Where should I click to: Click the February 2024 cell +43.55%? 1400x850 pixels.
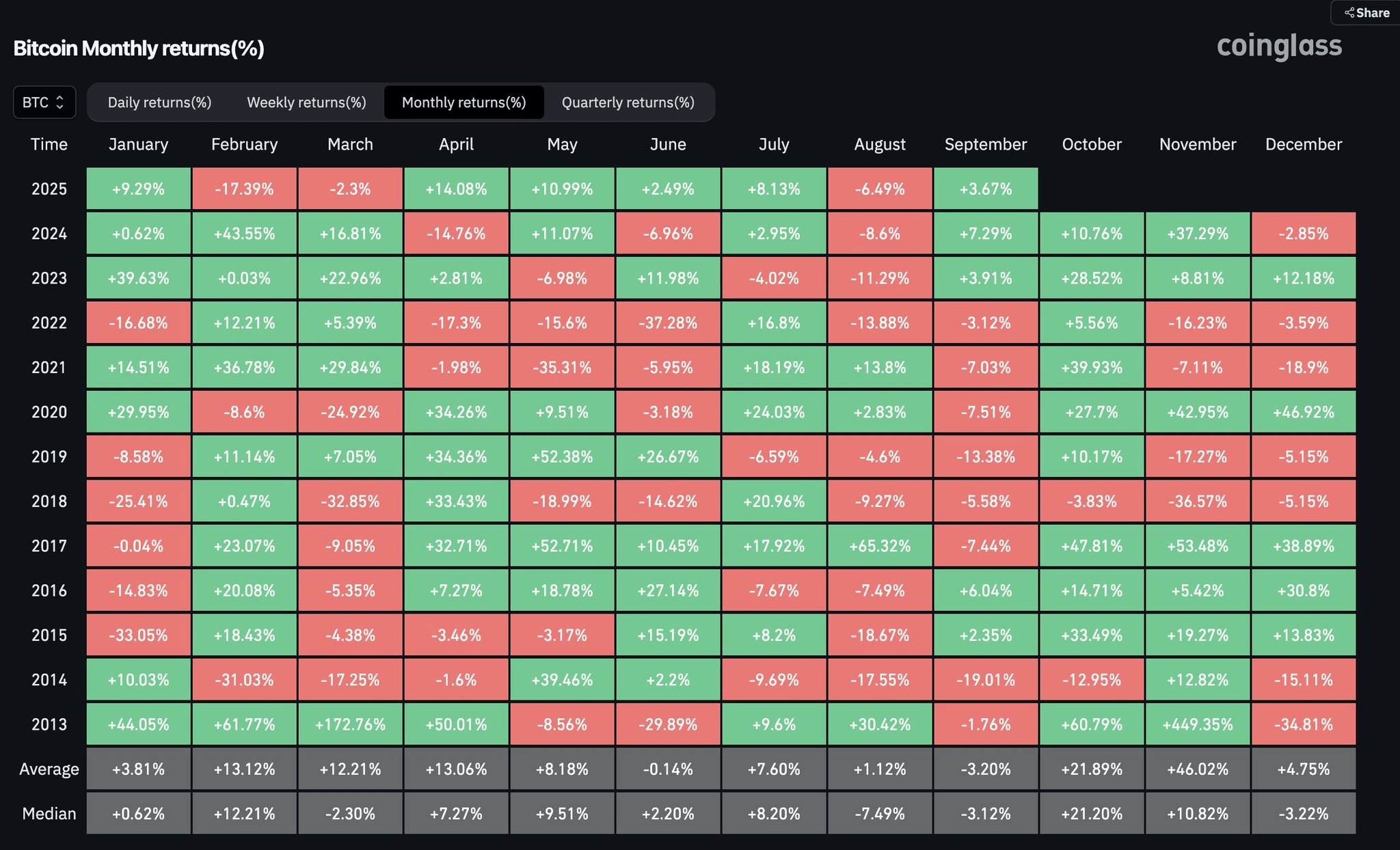pyautogui.click(x=244, y=234)
